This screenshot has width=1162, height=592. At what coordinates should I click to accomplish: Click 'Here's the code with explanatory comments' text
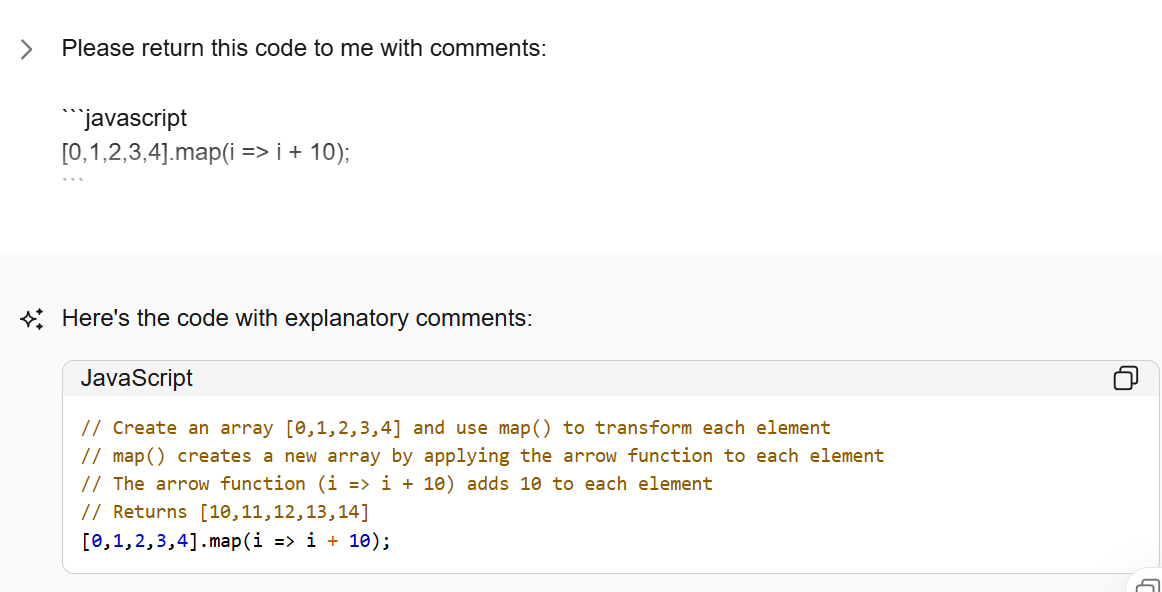[x=297, y=319]
